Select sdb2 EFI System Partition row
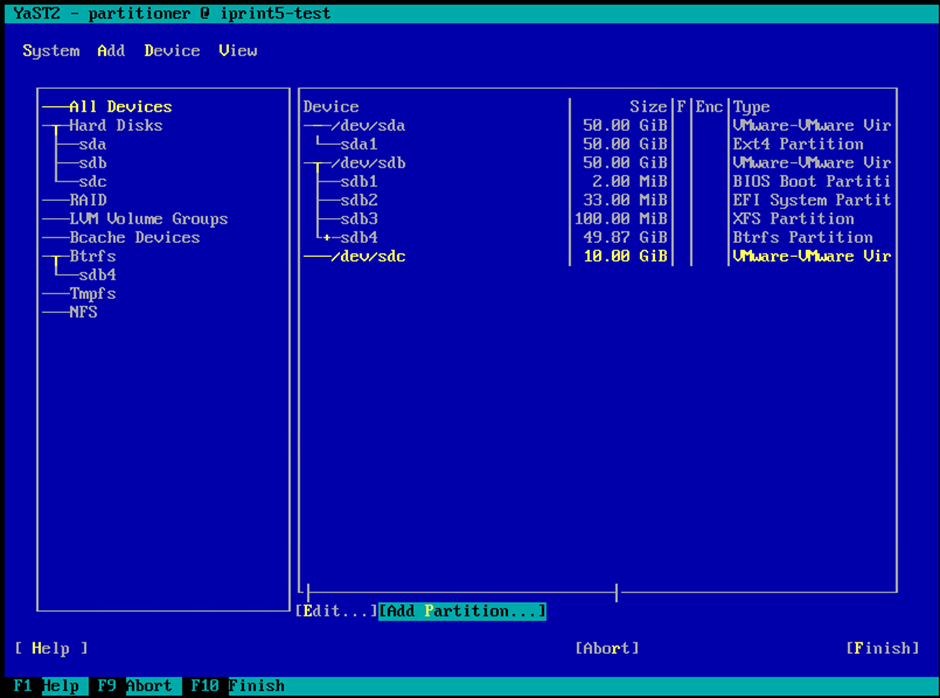This screenshot has width=940, height=698. coord(358,200)
